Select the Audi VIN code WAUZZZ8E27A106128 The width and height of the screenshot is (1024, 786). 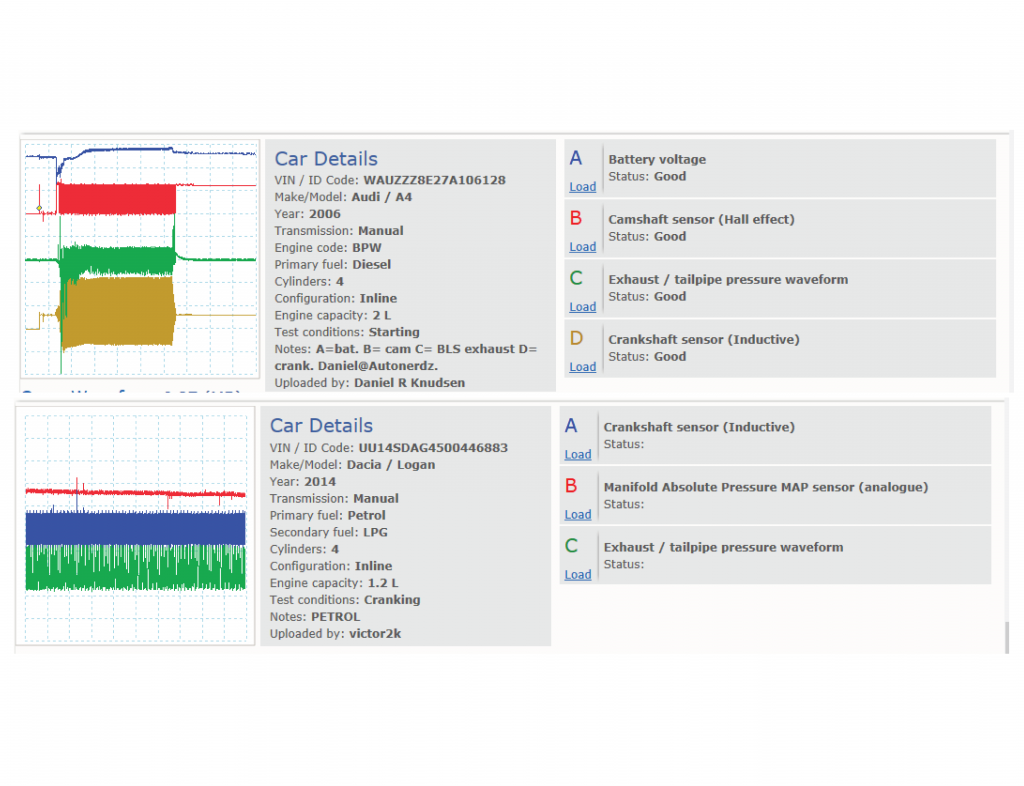click(x=434, y=180)
